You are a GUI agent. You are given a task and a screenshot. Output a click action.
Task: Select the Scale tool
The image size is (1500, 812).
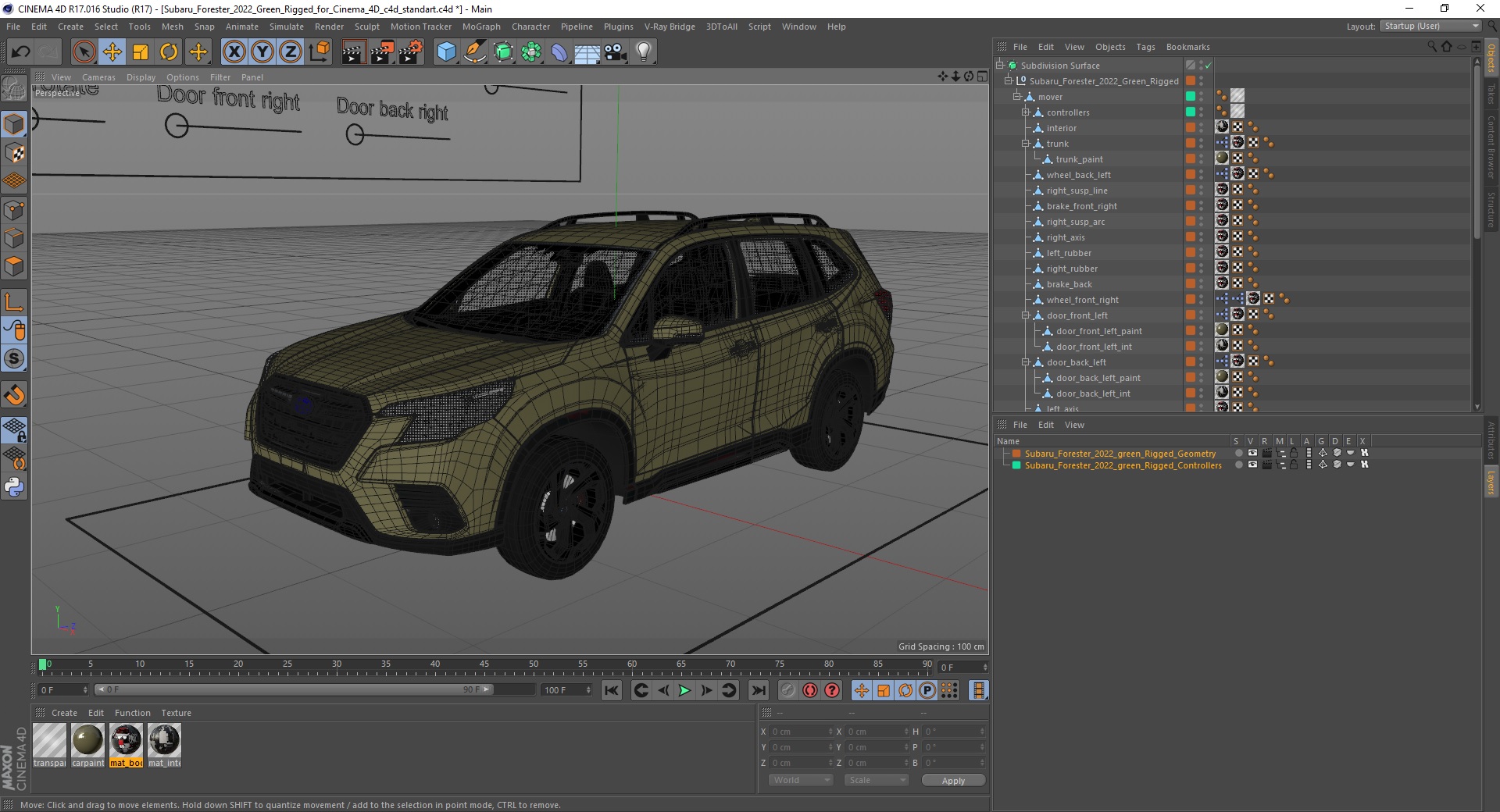pos(141,52)
